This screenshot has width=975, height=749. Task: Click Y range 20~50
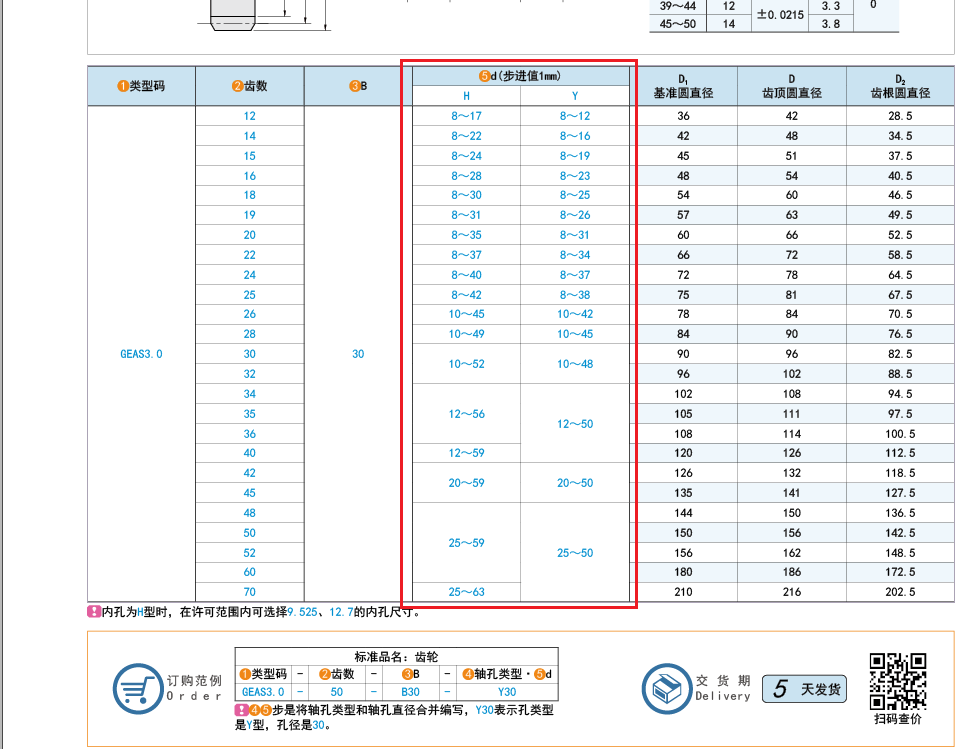tap(575, 483)
